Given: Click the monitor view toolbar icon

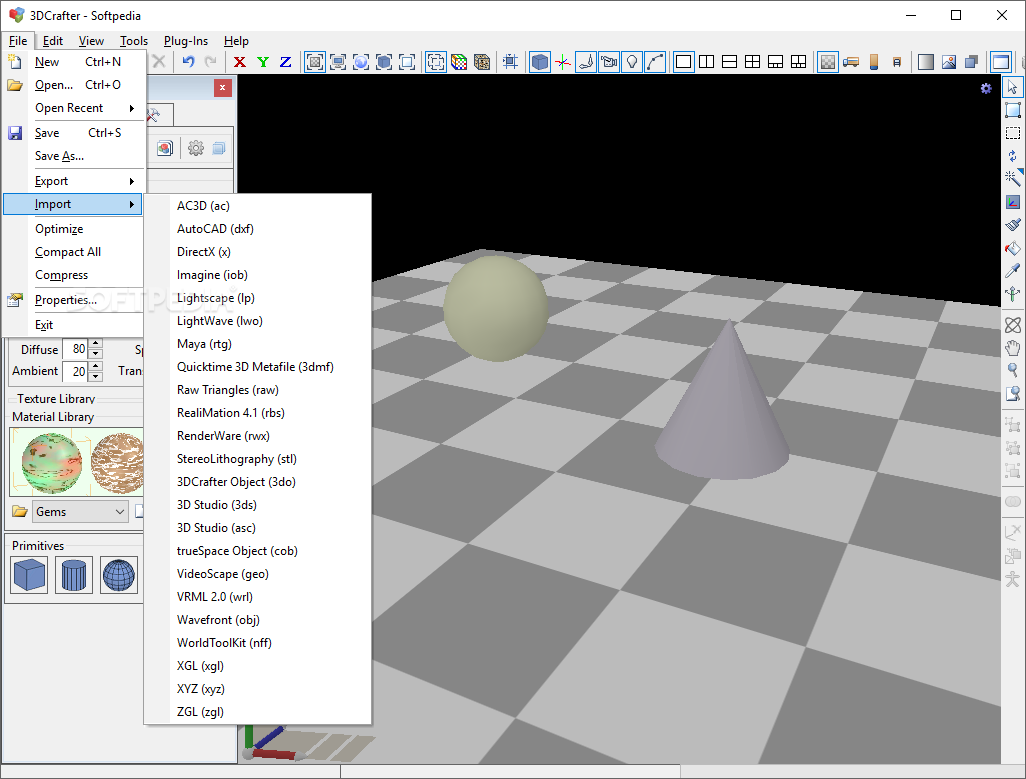Looking at the screenshot, I should pos(338,61).
